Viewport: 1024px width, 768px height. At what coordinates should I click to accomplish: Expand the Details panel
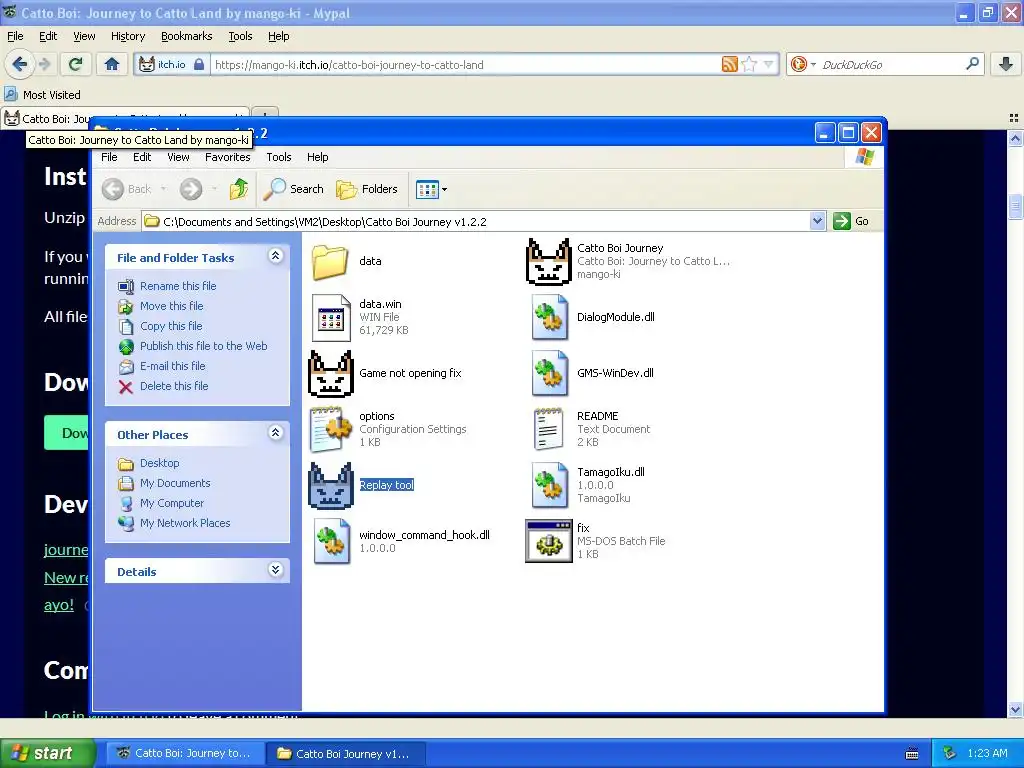pos(276,570)
